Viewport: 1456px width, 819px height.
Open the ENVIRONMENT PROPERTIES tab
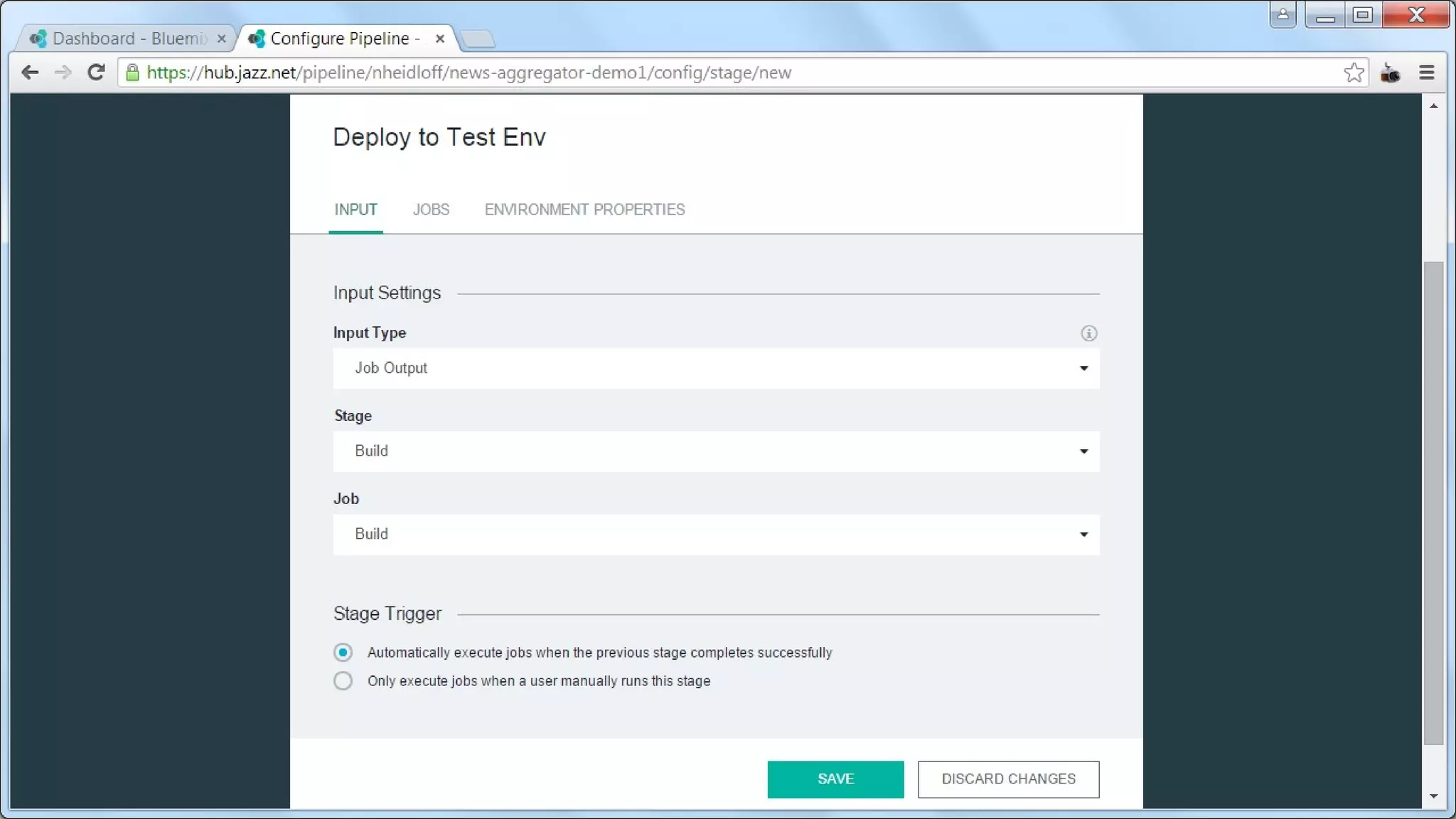[584, 210]
